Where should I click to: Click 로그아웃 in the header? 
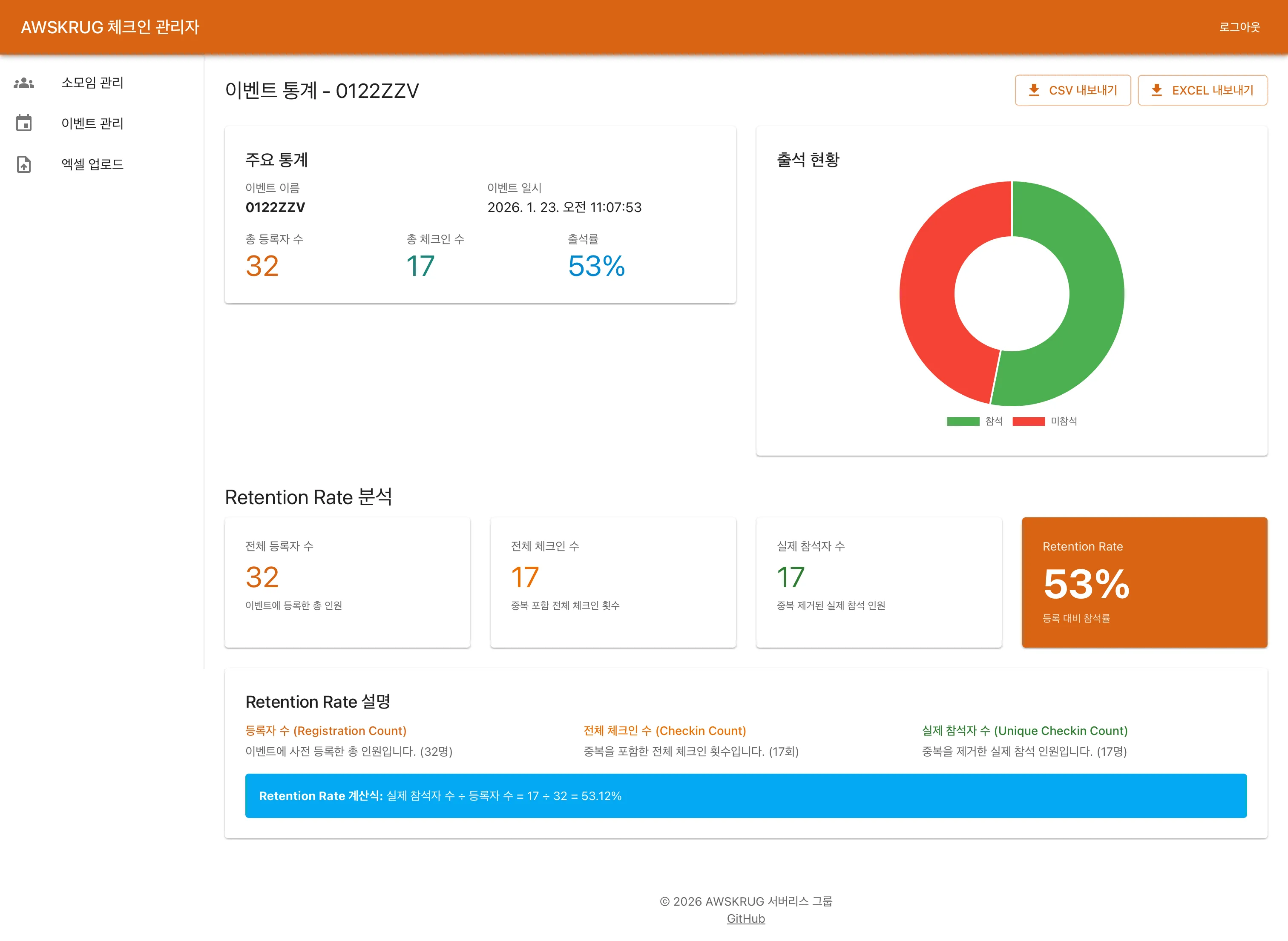point(1239,27)
